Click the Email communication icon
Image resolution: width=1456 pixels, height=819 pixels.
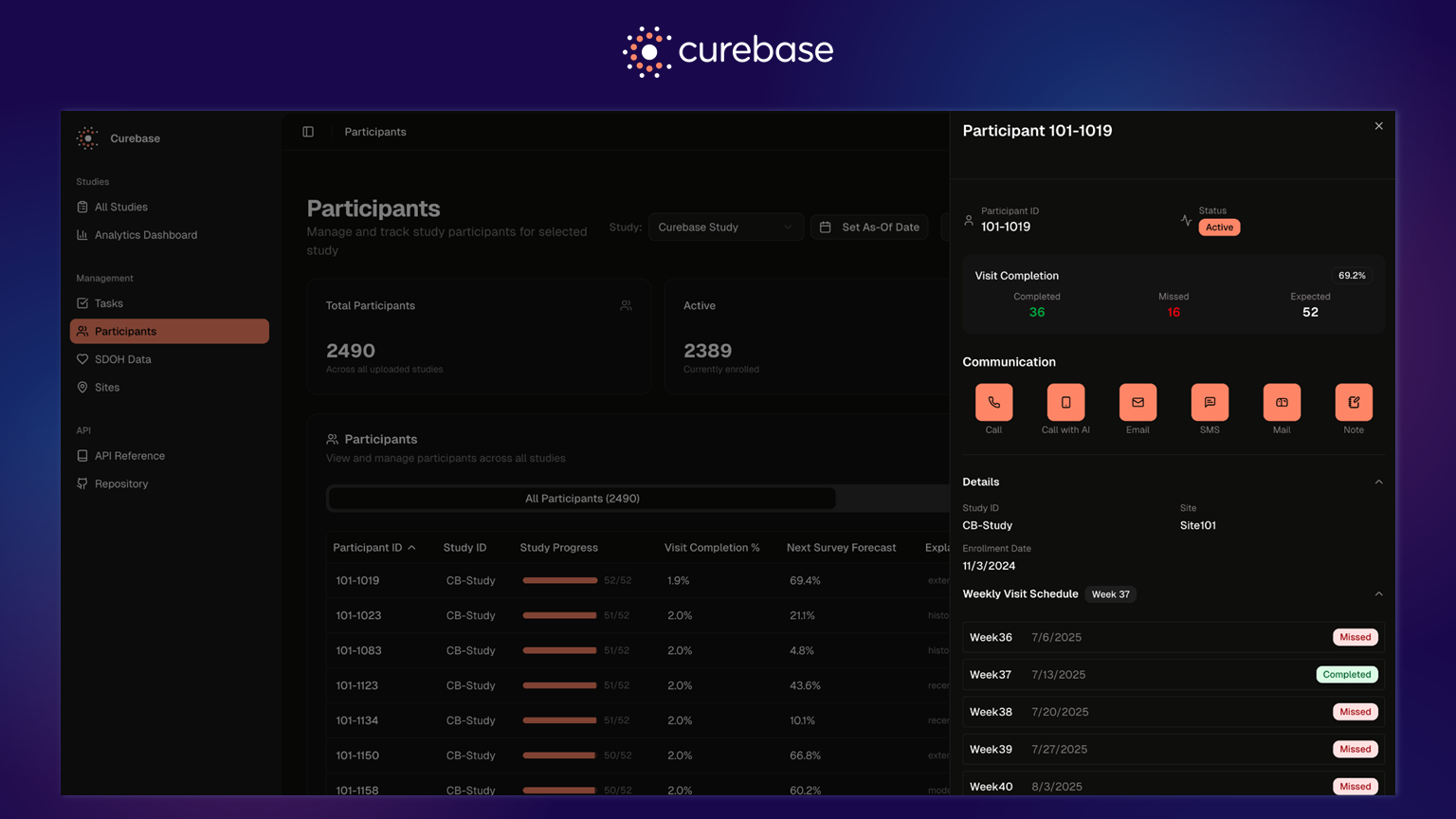(1137, 403)
